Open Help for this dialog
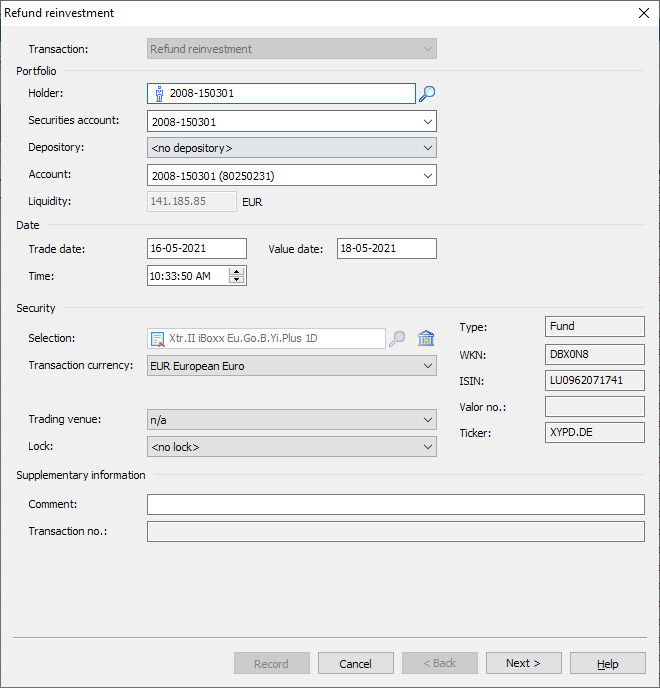The image size is (660, 688). (x=607, y=663)
